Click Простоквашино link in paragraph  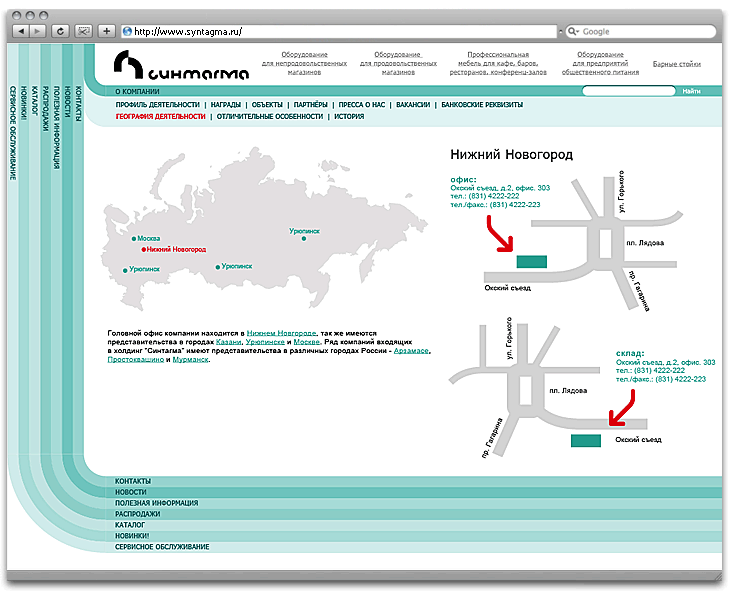tap(135, 360)
